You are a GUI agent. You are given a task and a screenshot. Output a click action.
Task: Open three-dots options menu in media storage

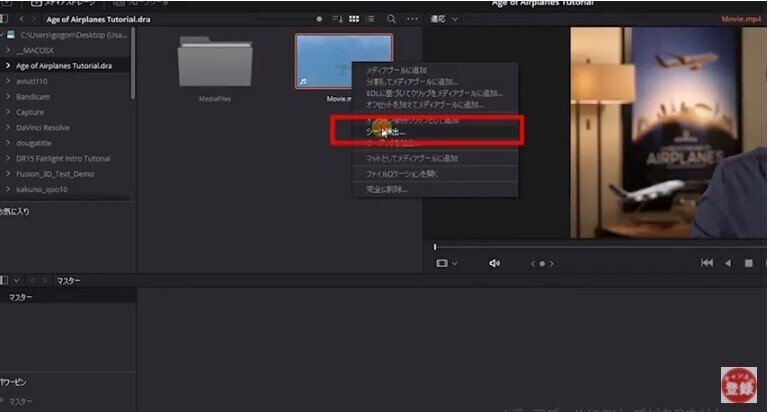point(412,19)
